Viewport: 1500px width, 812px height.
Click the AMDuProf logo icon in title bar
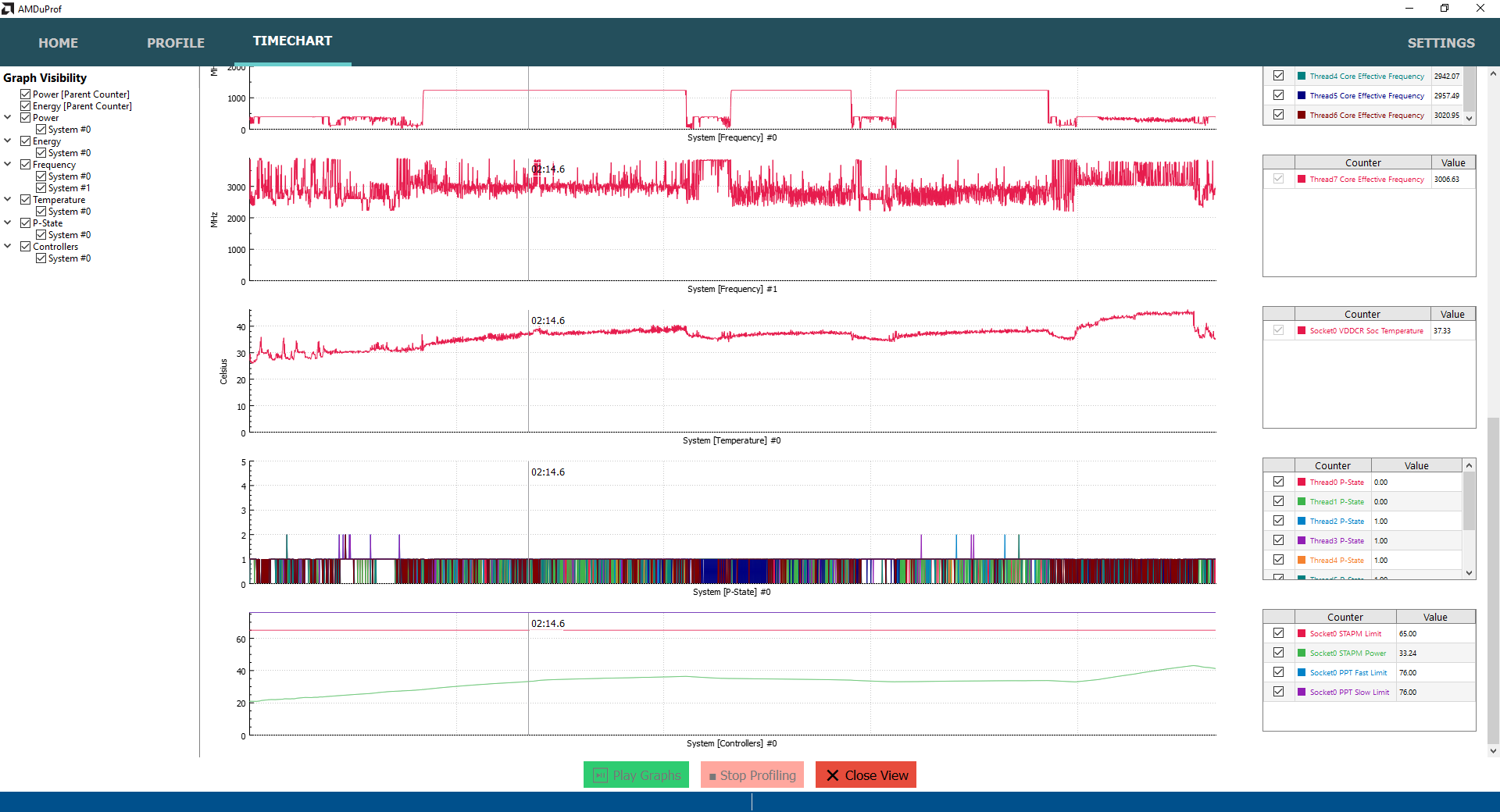coord(8,9)
